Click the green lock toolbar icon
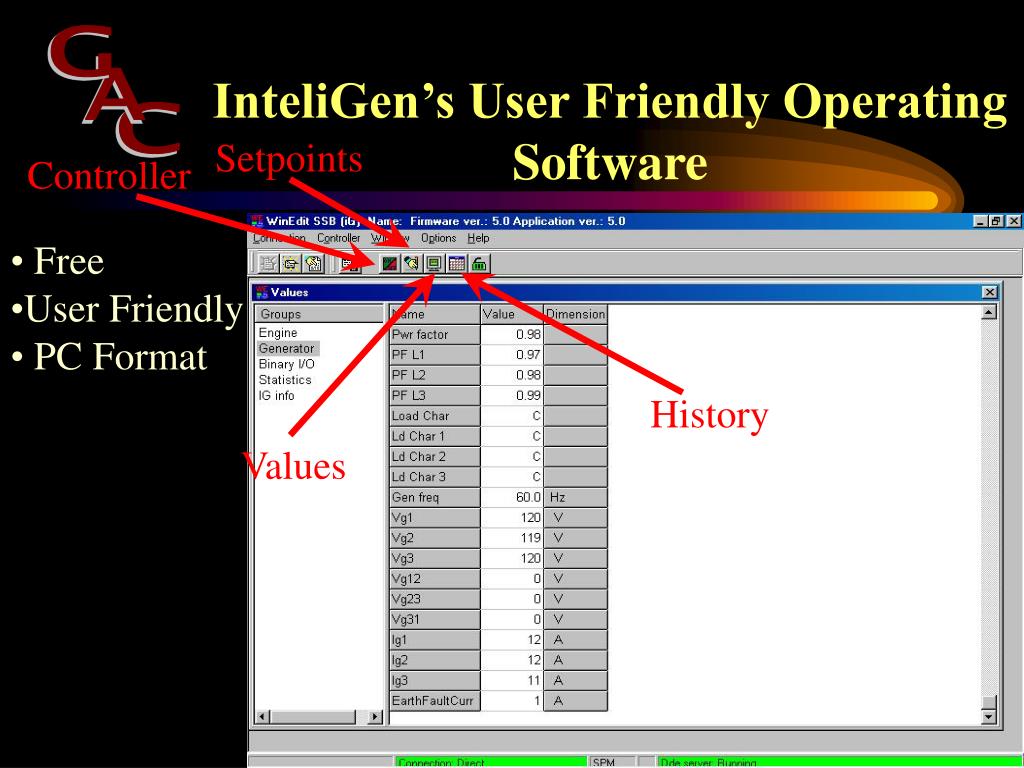 pyautogui.click(x=479, y=264)
